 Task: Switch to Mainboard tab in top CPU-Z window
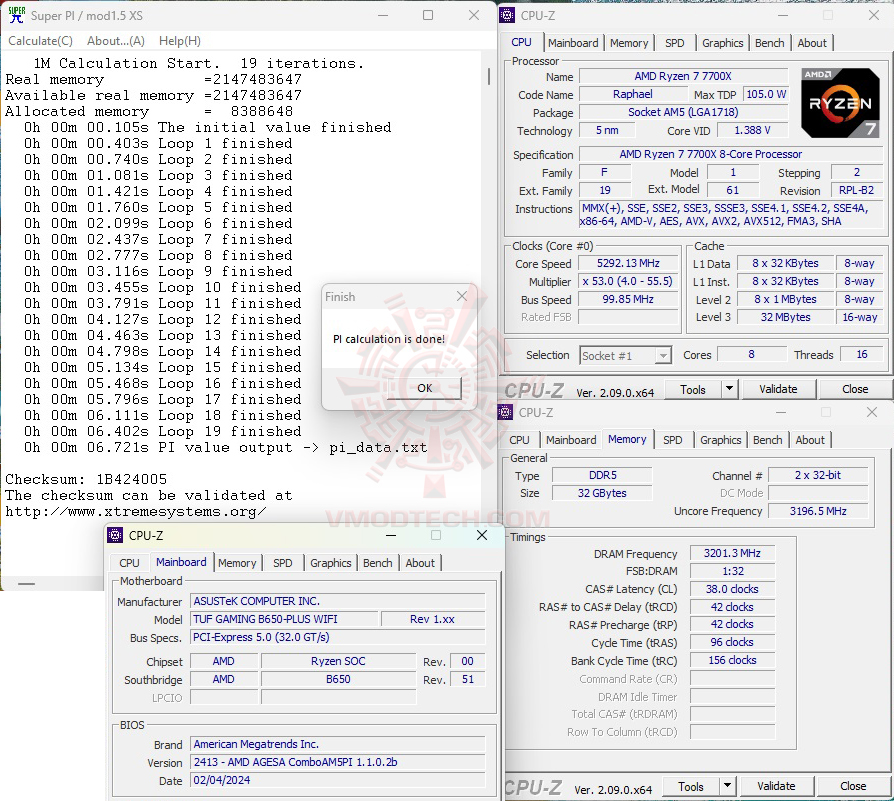point(573,43)
